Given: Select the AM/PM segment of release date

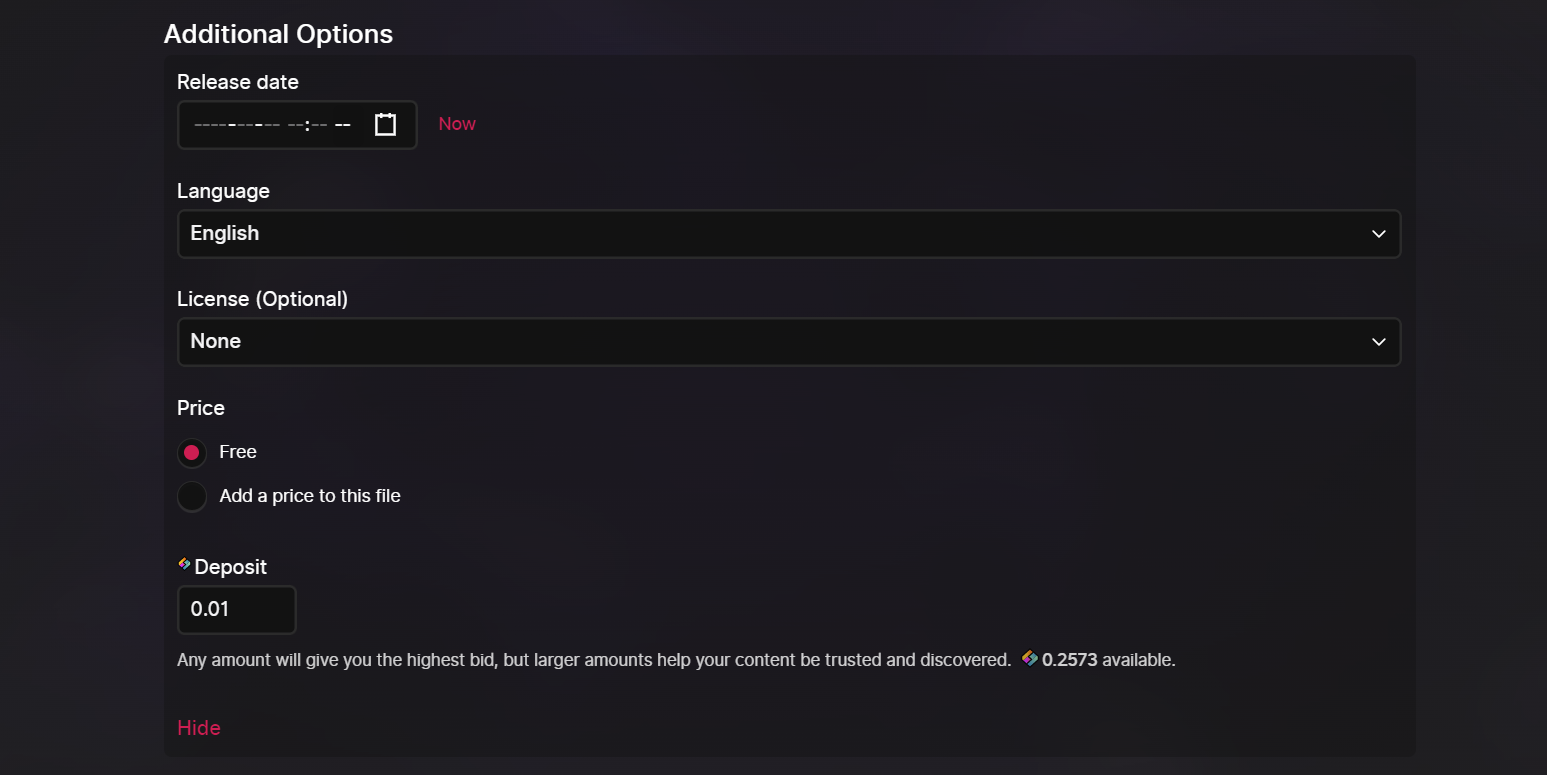Looking at the screenshot, I should click(342, 125).
